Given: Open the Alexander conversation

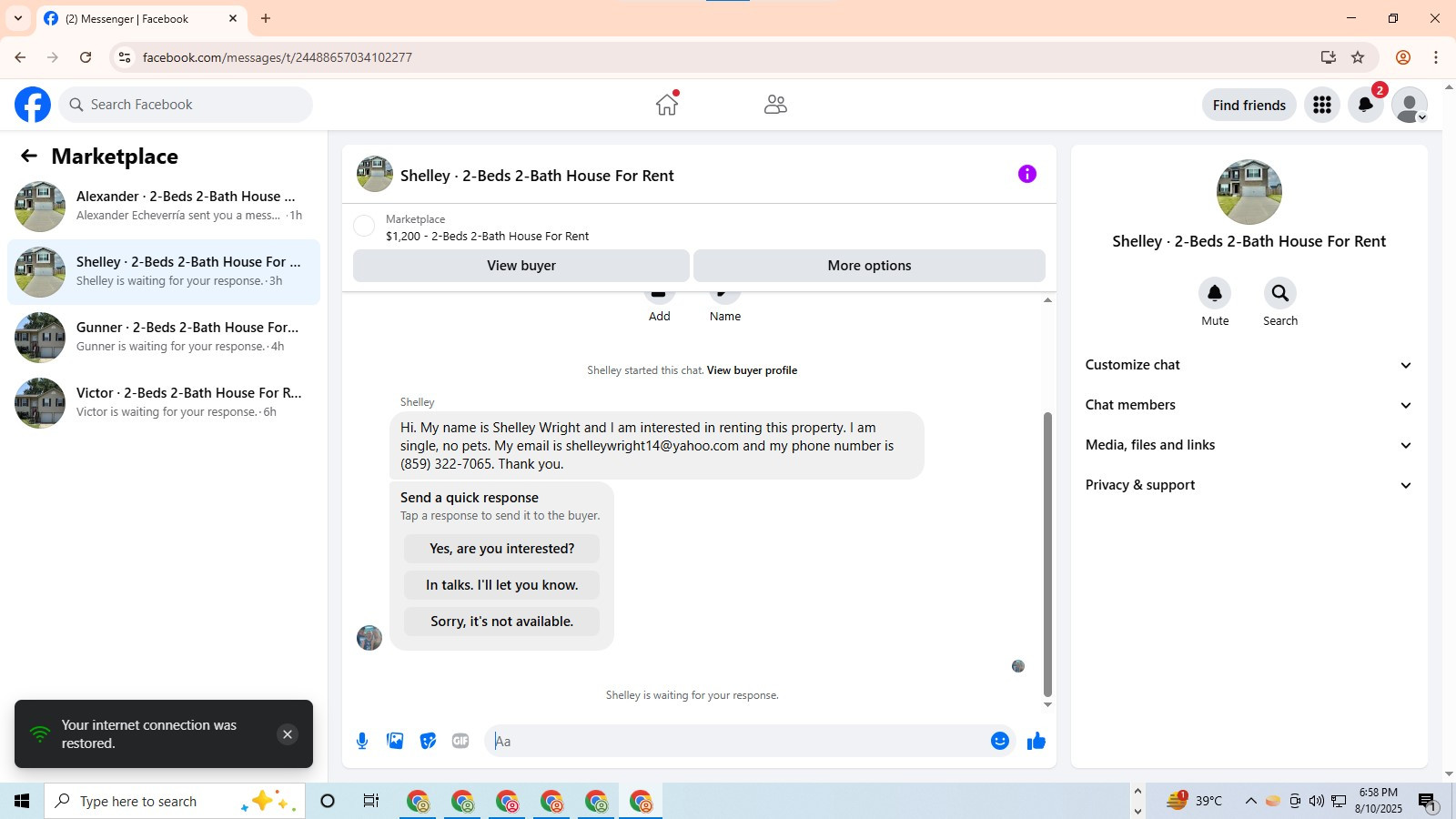Looking at the screenshot, I should coord(164,207).
